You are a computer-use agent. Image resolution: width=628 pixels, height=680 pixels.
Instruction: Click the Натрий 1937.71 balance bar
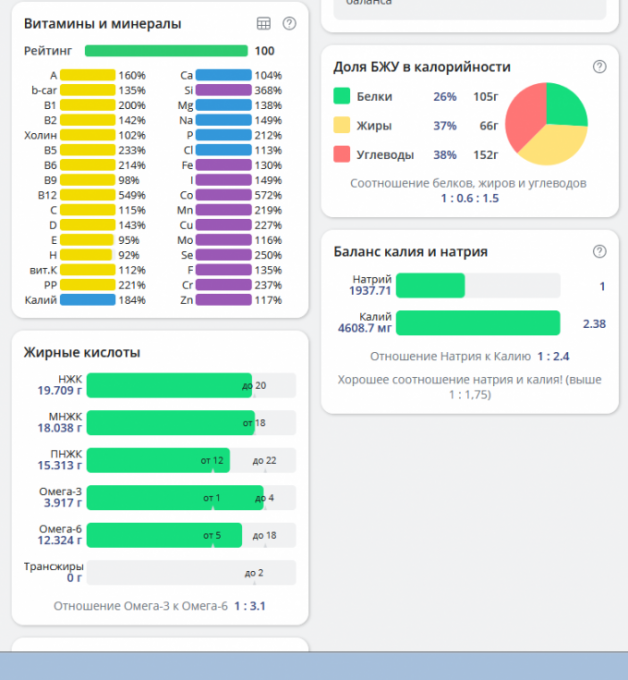(x=431, y=286)
